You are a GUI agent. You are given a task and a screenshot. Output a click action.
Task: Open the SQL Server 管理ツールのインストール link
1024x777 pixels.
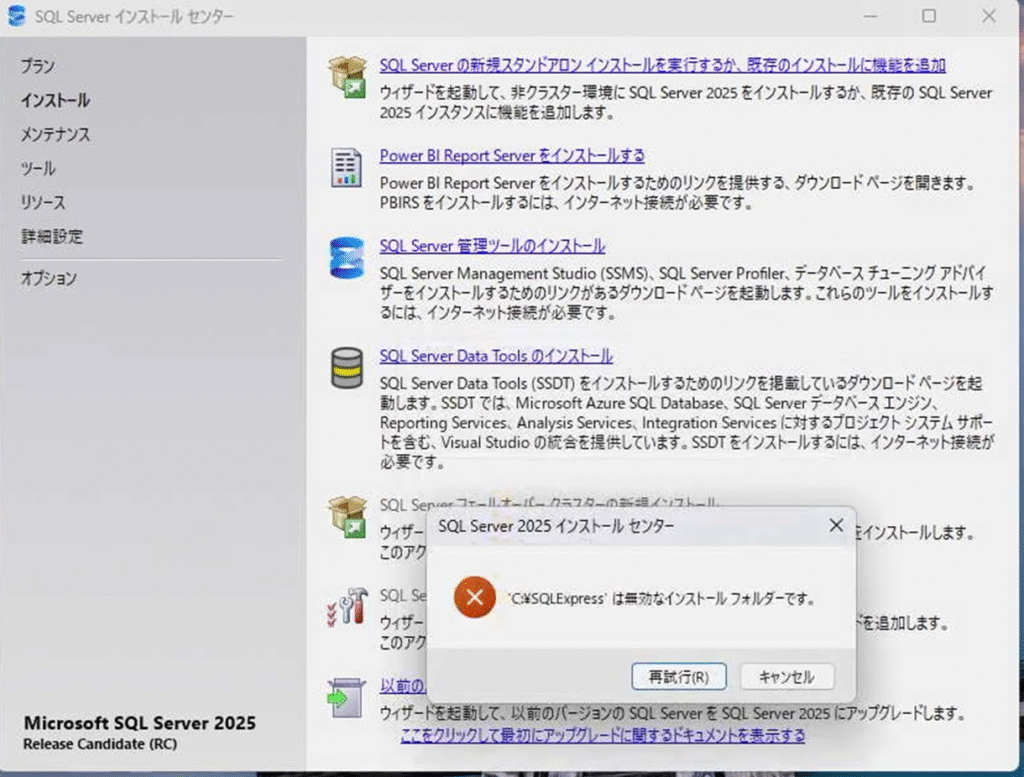492,246
